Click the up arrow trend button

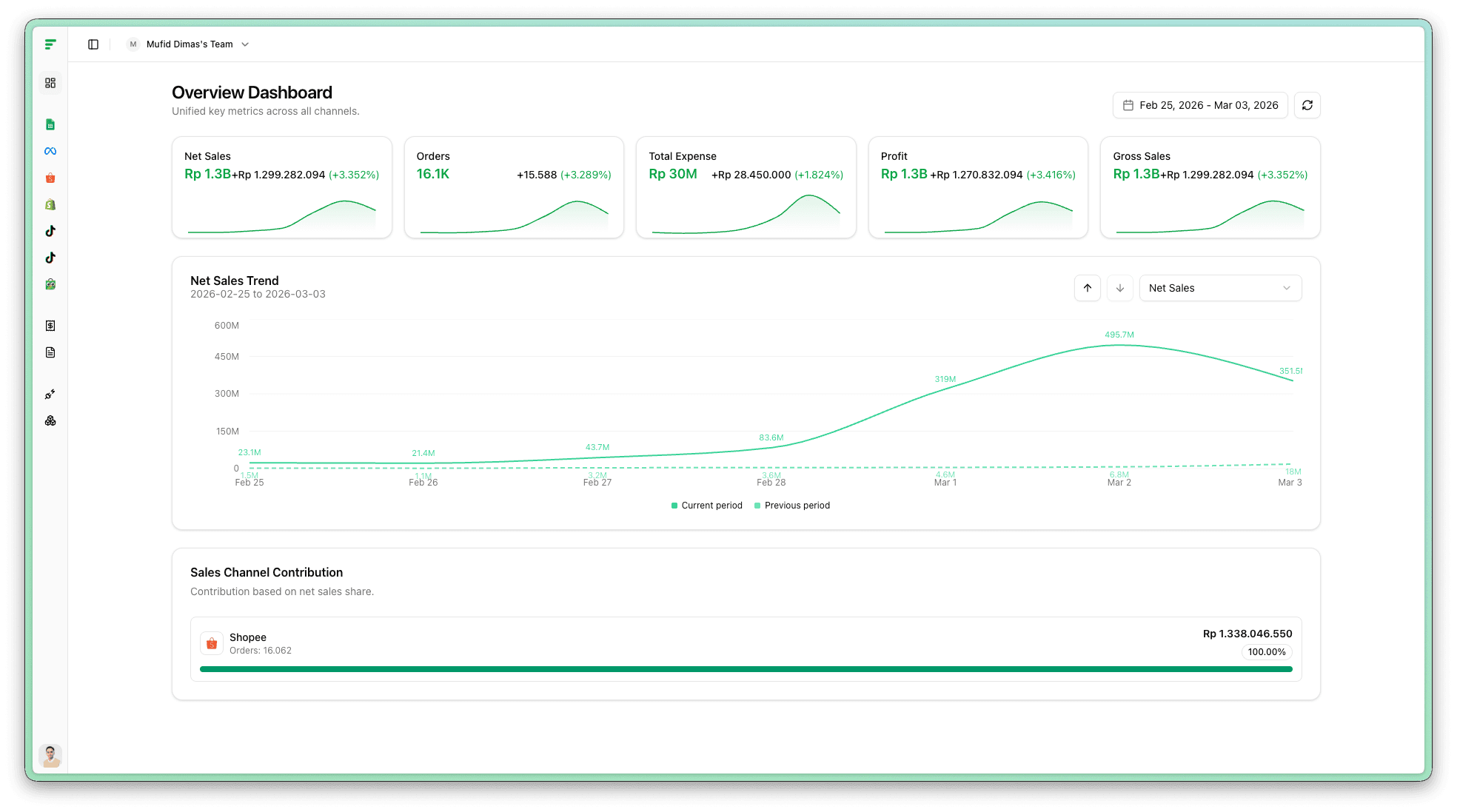coord(1088,288)
